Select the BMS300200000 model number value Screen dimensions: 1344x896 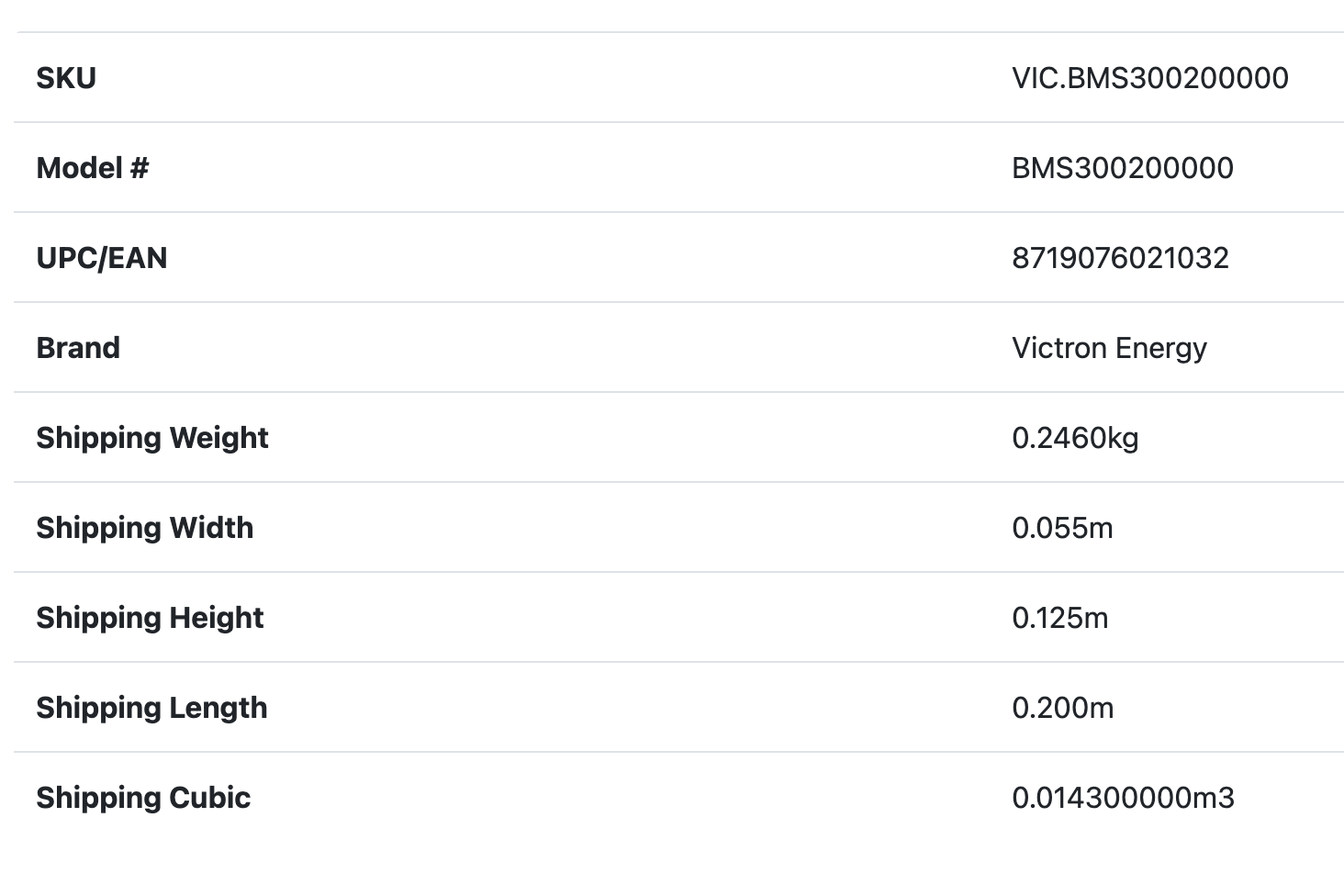point(1122,168)
